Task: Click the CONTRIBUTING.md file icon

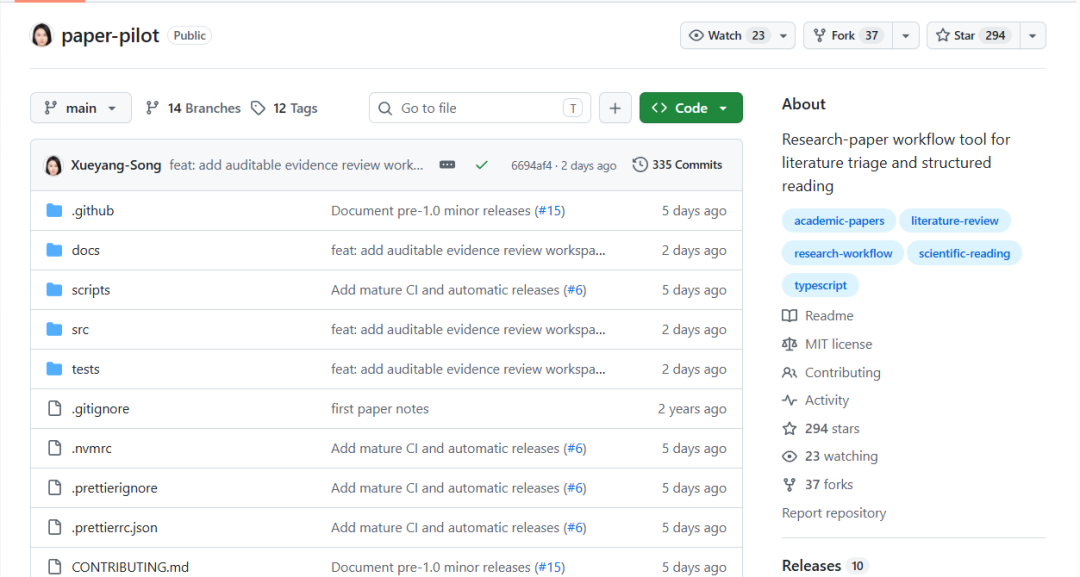Action: tap(54, 567)
